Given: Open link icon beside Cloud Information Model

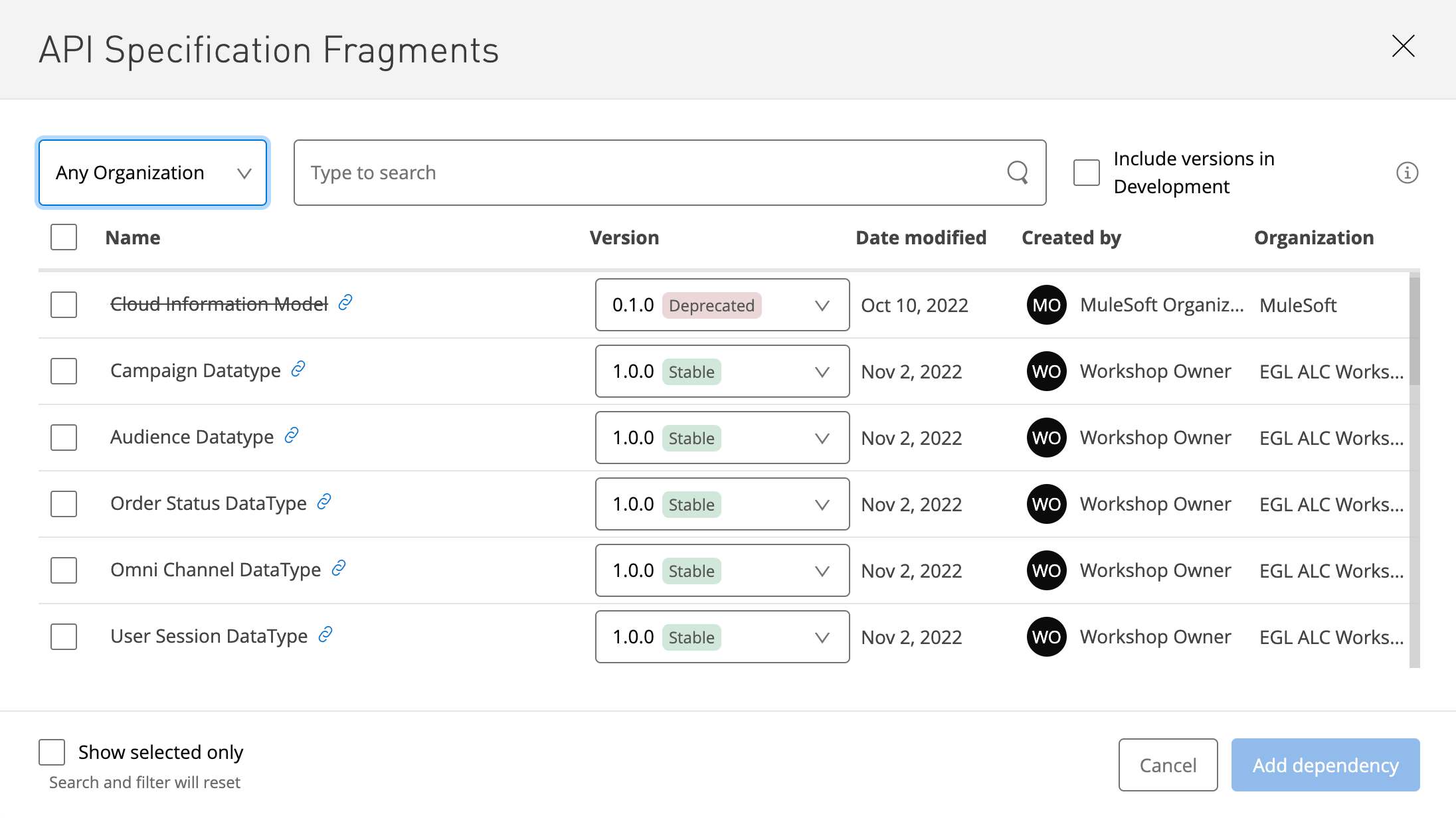Looking at the screenshot, I should [x=345, y=303].
